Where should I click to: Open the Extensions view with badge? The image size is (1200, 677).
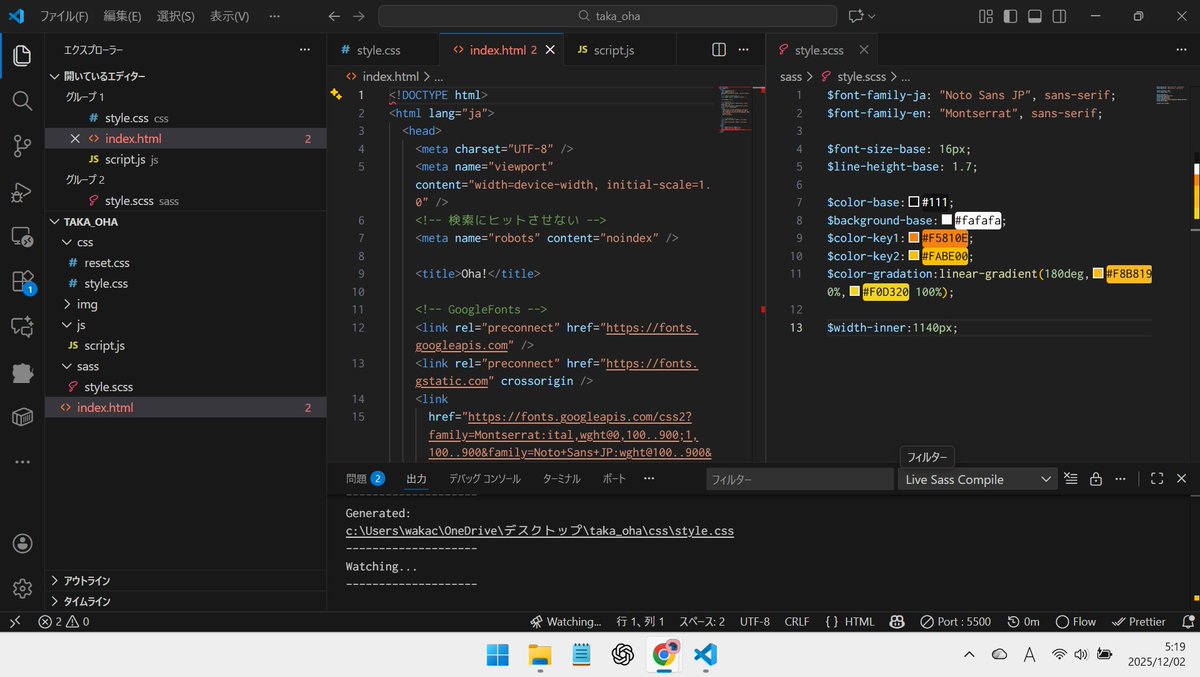point(22,282)
